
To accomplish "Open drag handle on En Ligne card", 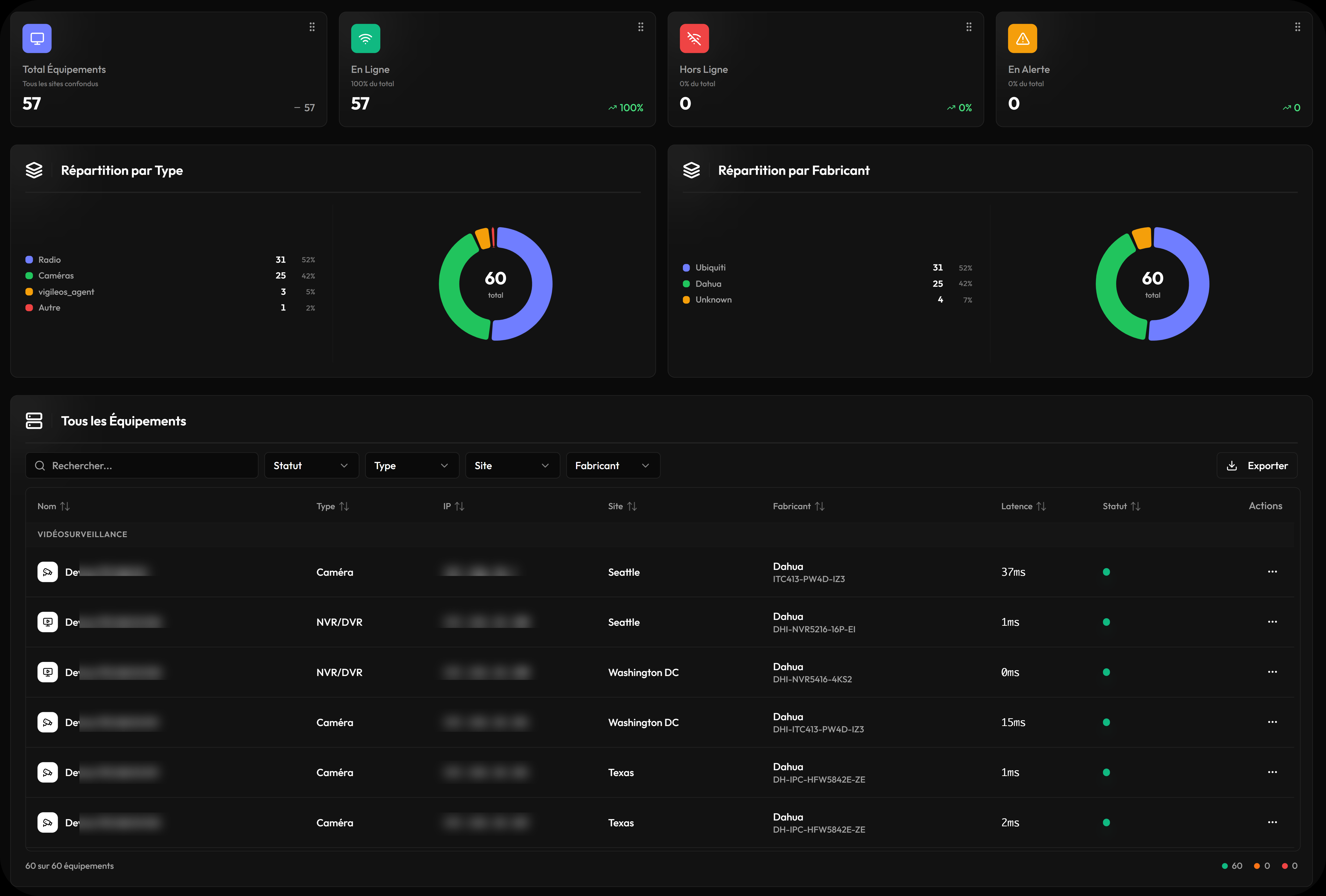I will pyautogui.click(x=641, y=27).
